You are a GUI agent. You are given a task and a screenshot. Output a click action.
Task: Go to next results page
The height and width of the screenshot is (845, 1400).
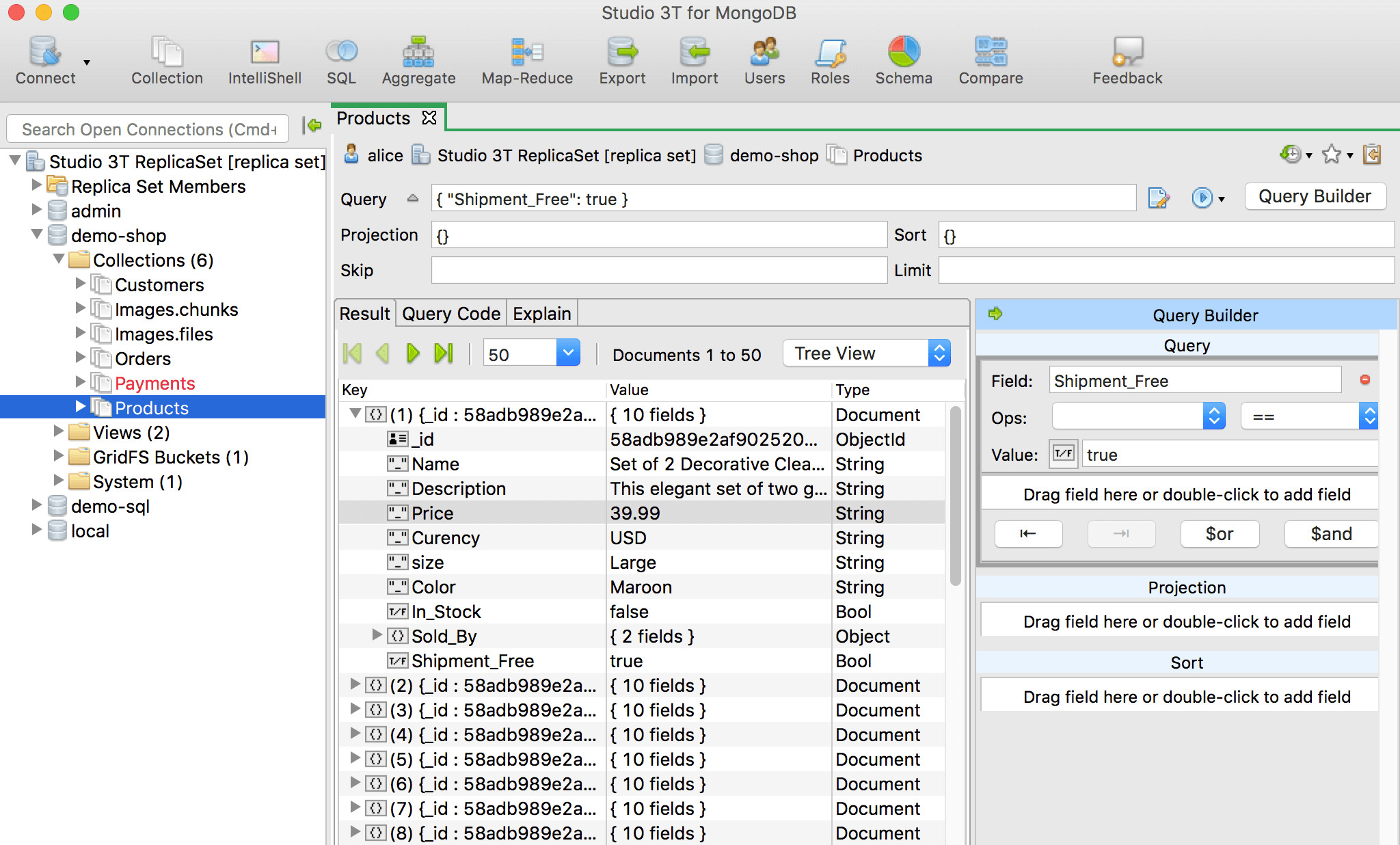[413, 353]
